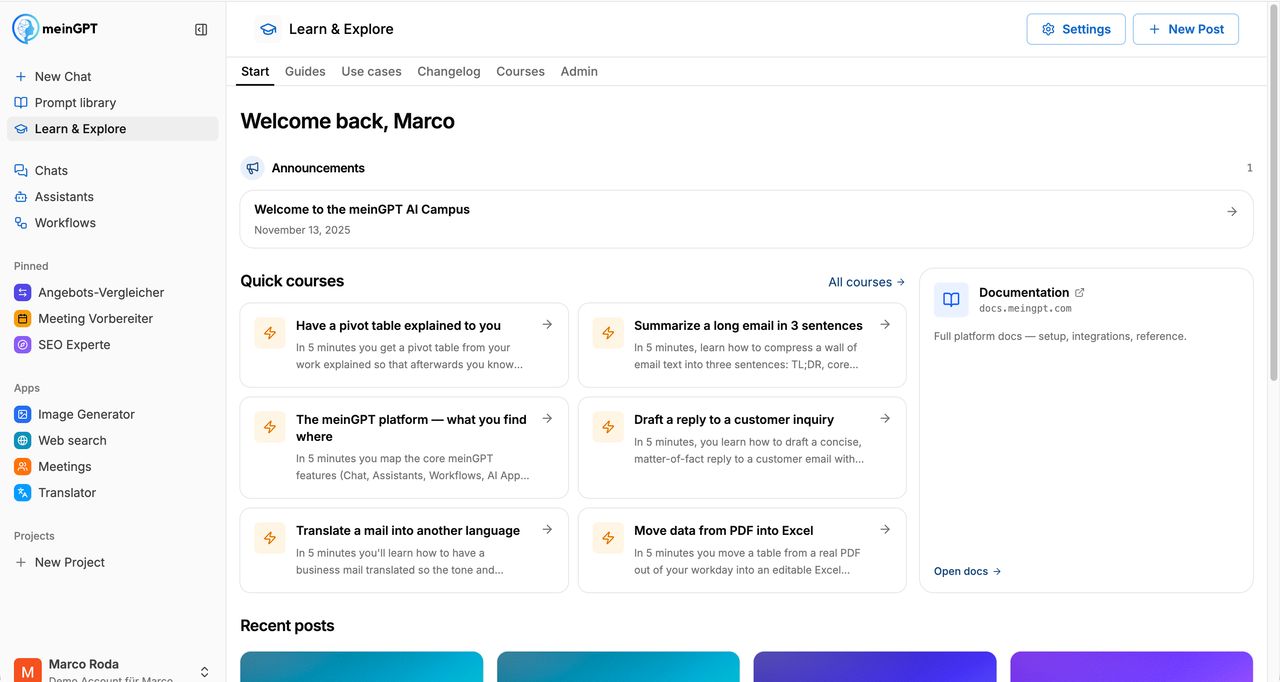The height and width of the screenshot is (682, 1280).
Task: Click lightning icon on Summarize email course
Action: click(608, 333)
